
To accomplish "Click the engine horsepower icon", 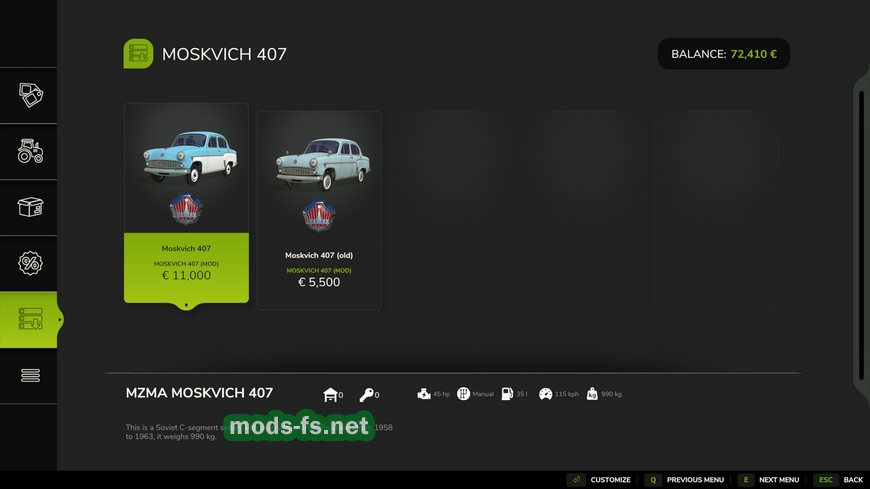I will [424, 394].
